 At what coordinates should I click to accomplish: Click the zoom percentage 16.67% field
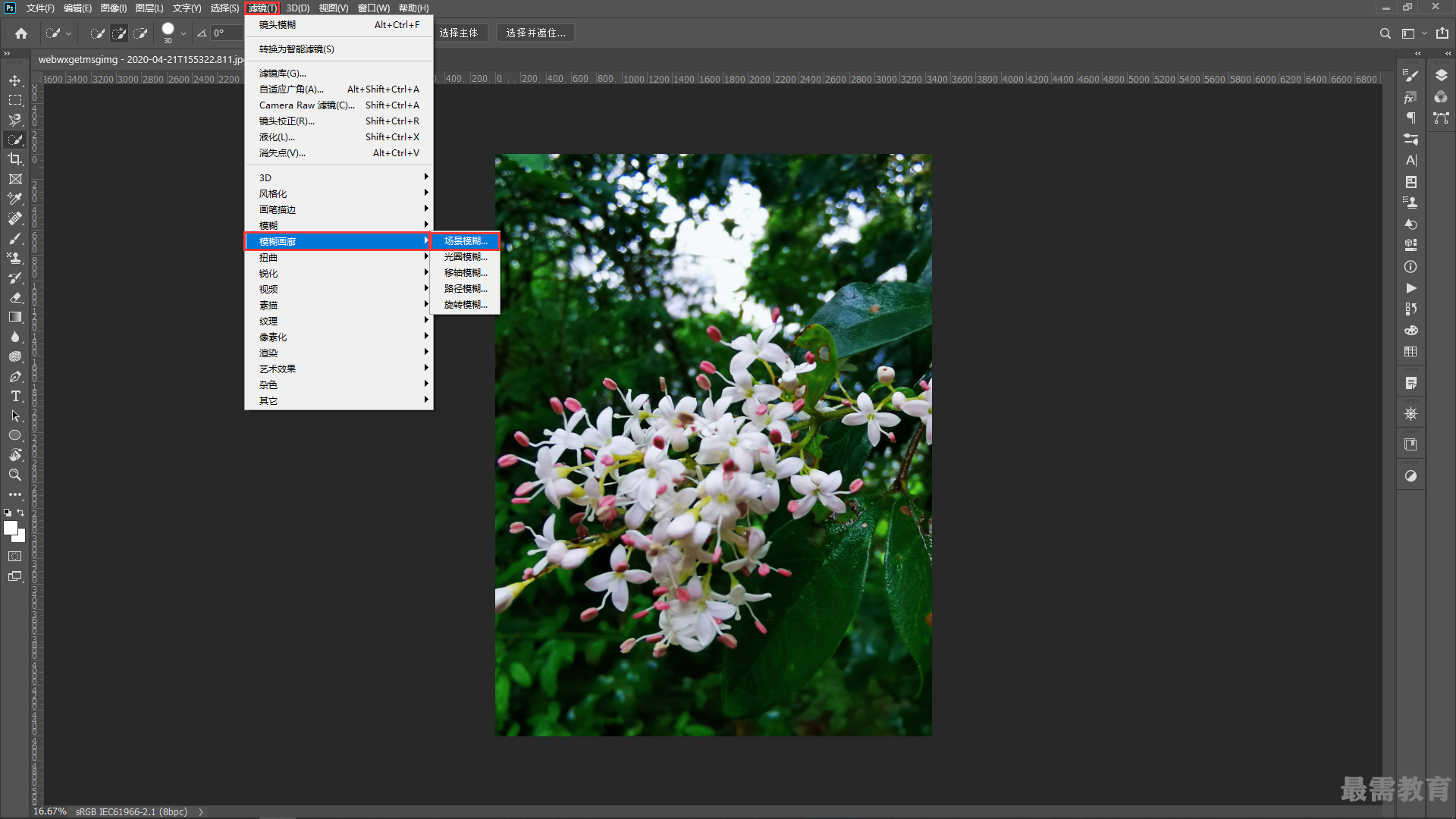coord(50,811)
